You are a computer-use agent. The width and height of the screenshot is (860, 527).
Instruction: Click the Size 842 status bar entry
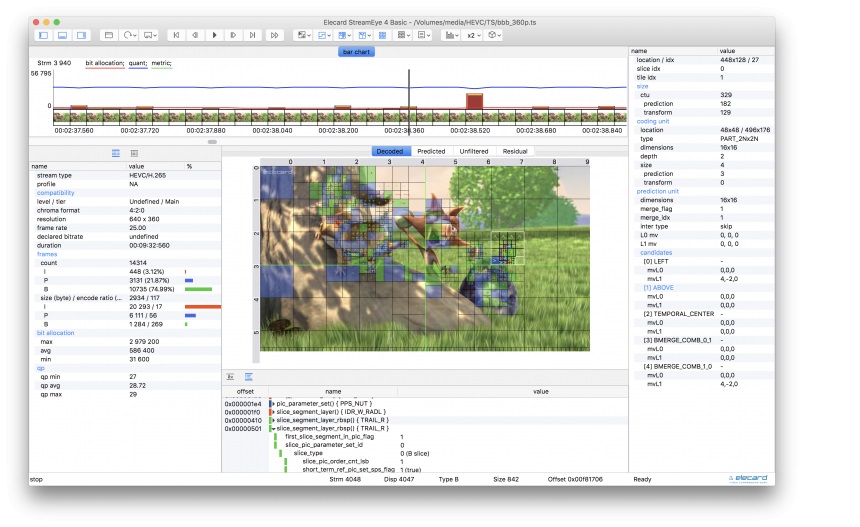(x=506, y=479)
